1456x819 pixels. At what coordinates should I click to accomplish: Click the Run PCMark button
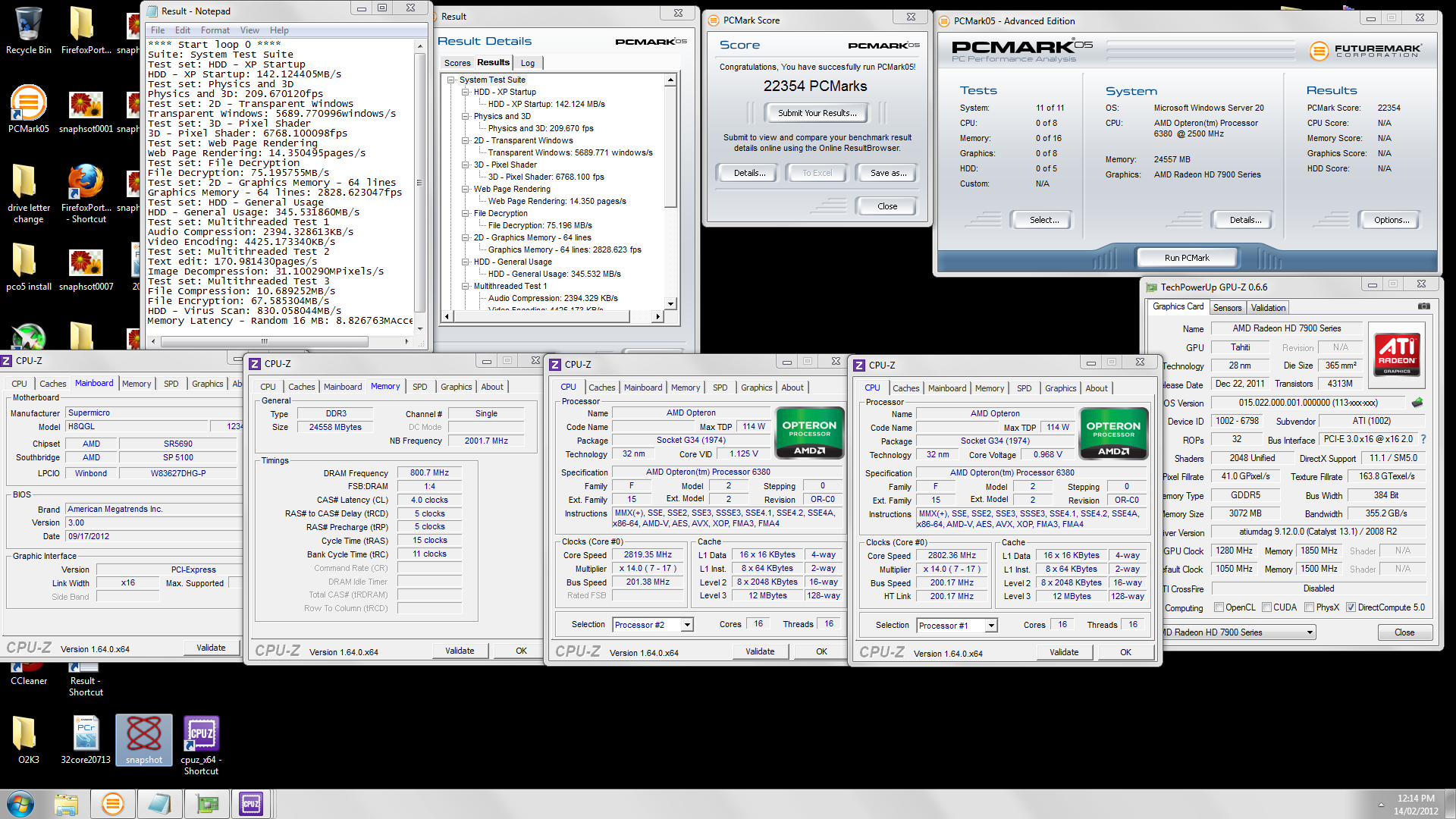pyautogui.click(x=1187, y=258)
